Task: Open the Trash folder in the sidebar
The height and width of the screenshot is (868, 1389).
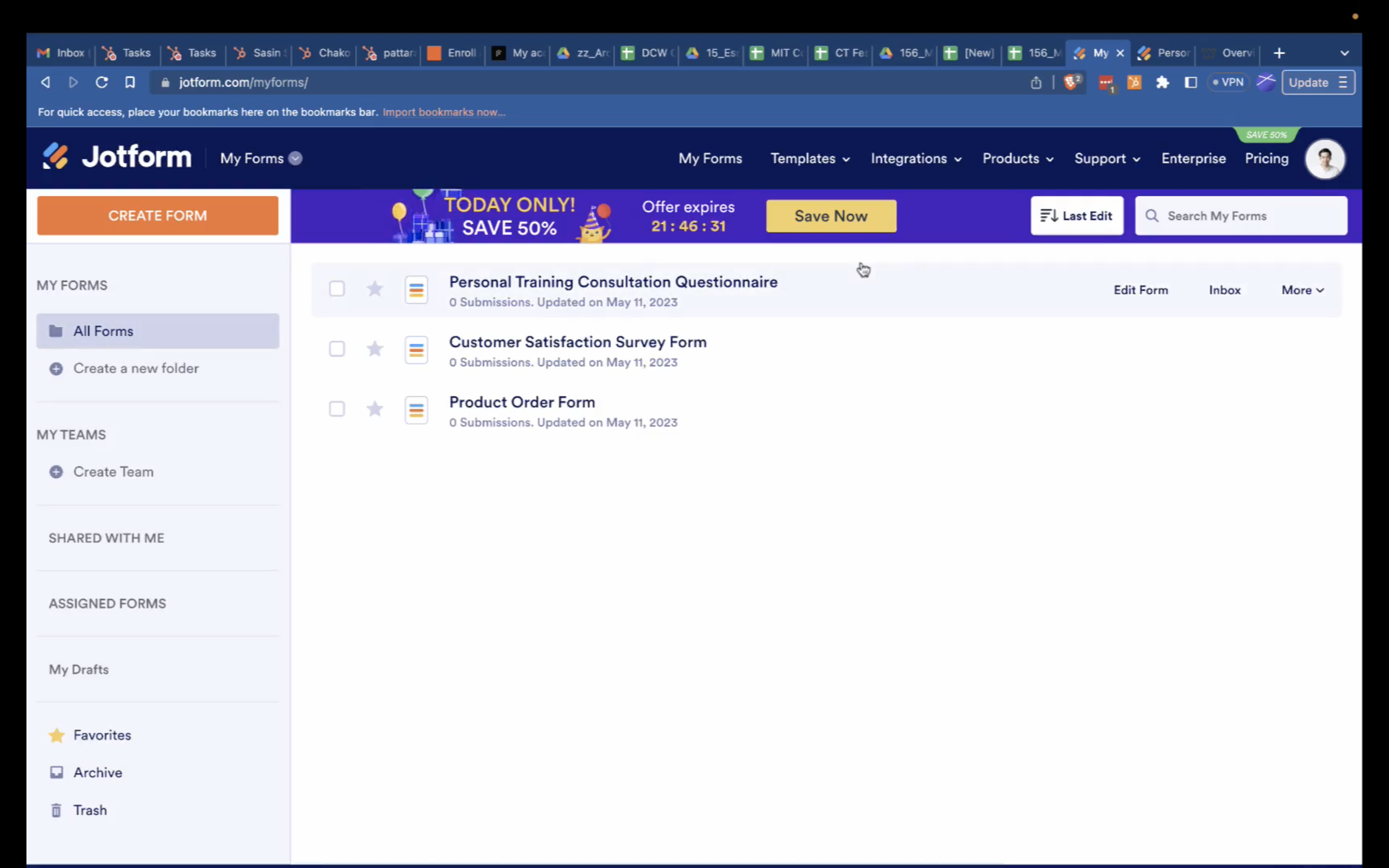Action: (x=90, y=810)
